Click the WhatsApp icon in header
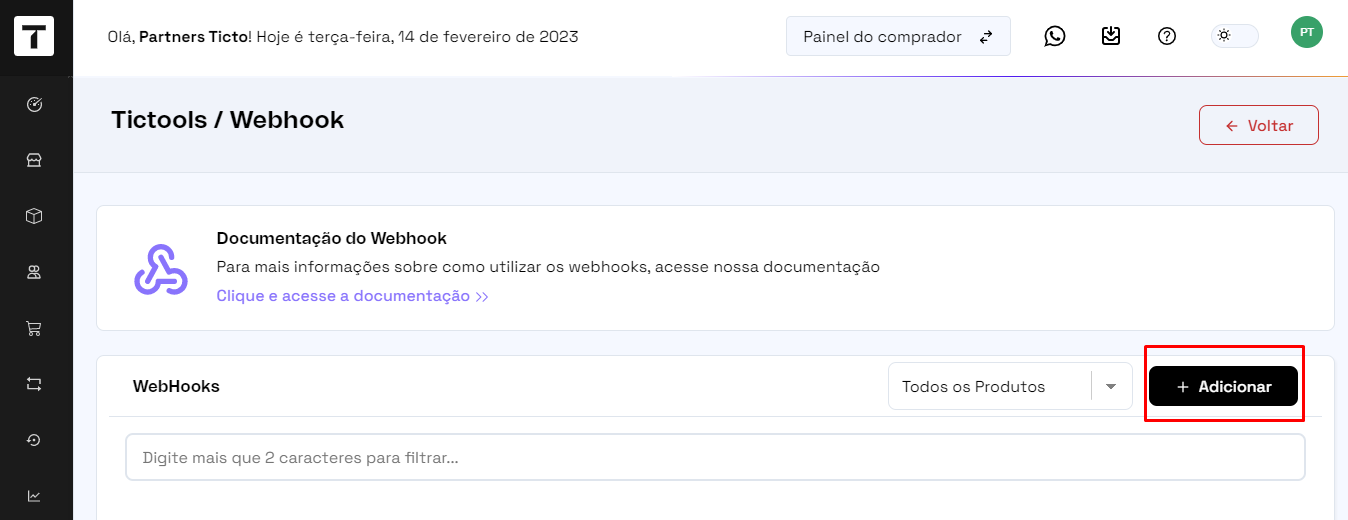The image size is (1348, 520). pyautogui.click(x=1055, y=36)
